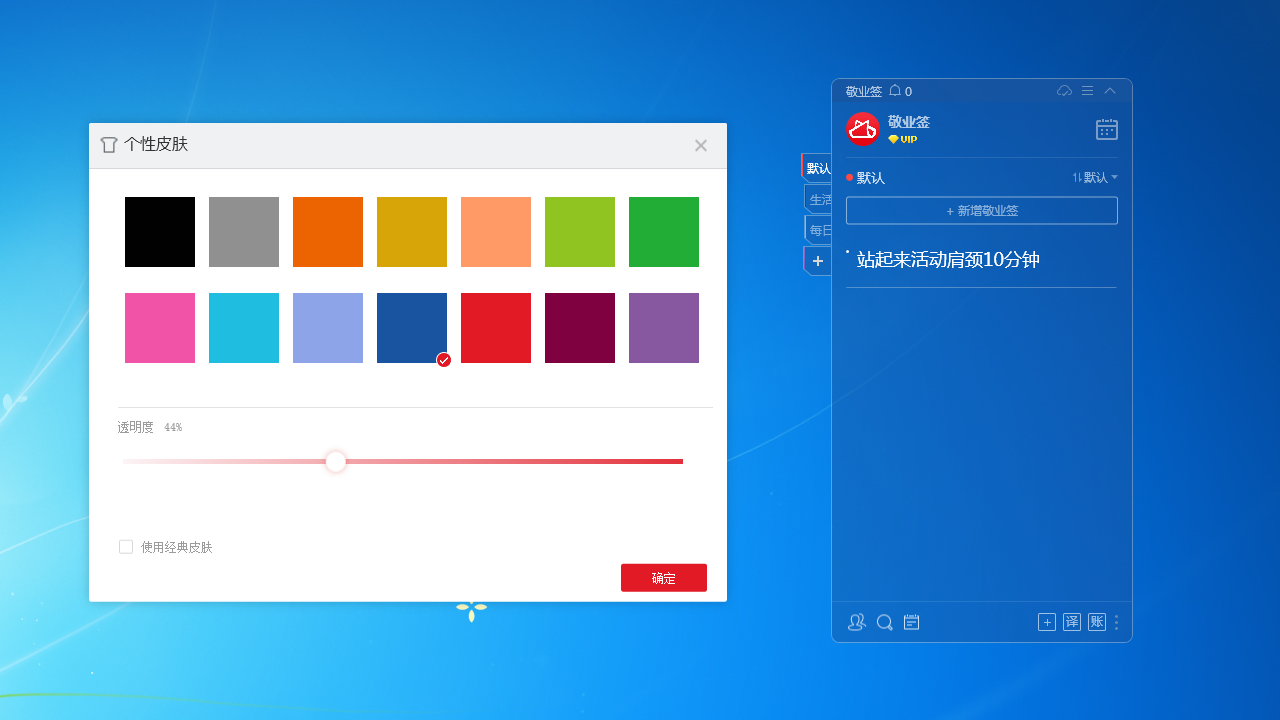The width and height of the screenshot is (1280, 720).
Task: Click the memo list icon at the bottom
Action: pyautogui.click(x=911, y=622)
